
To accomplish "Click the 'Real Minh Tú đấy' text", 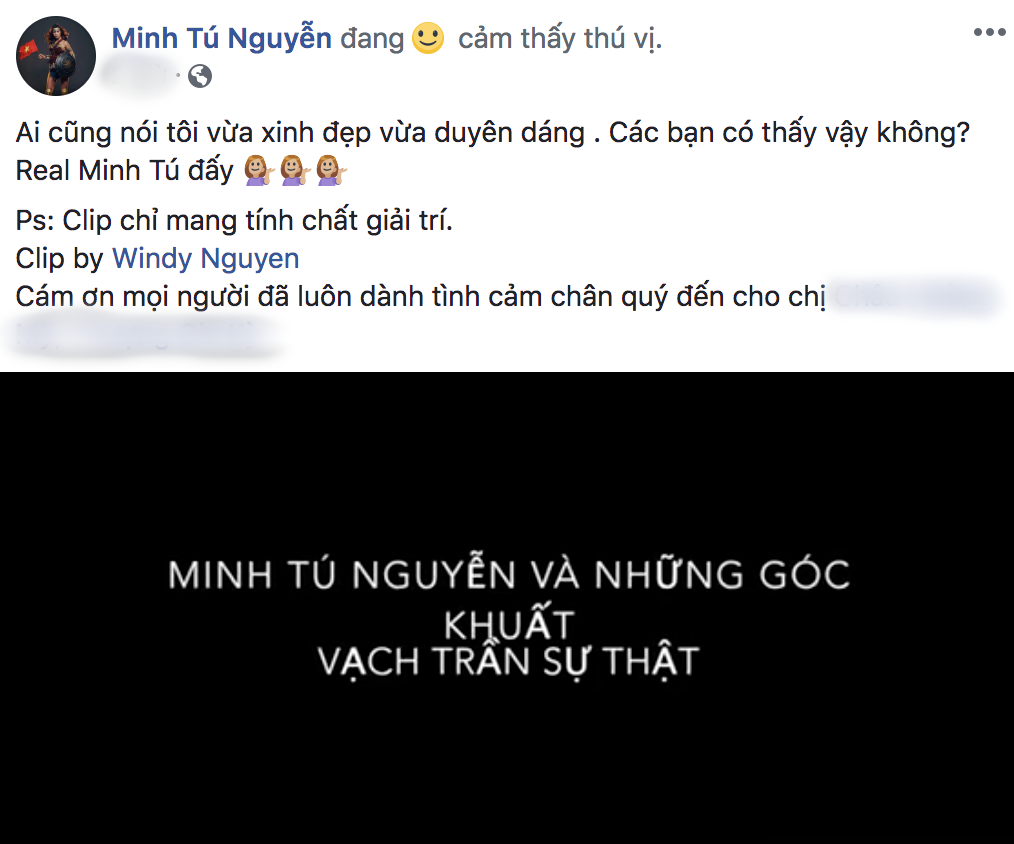I will tap(124, 171).
